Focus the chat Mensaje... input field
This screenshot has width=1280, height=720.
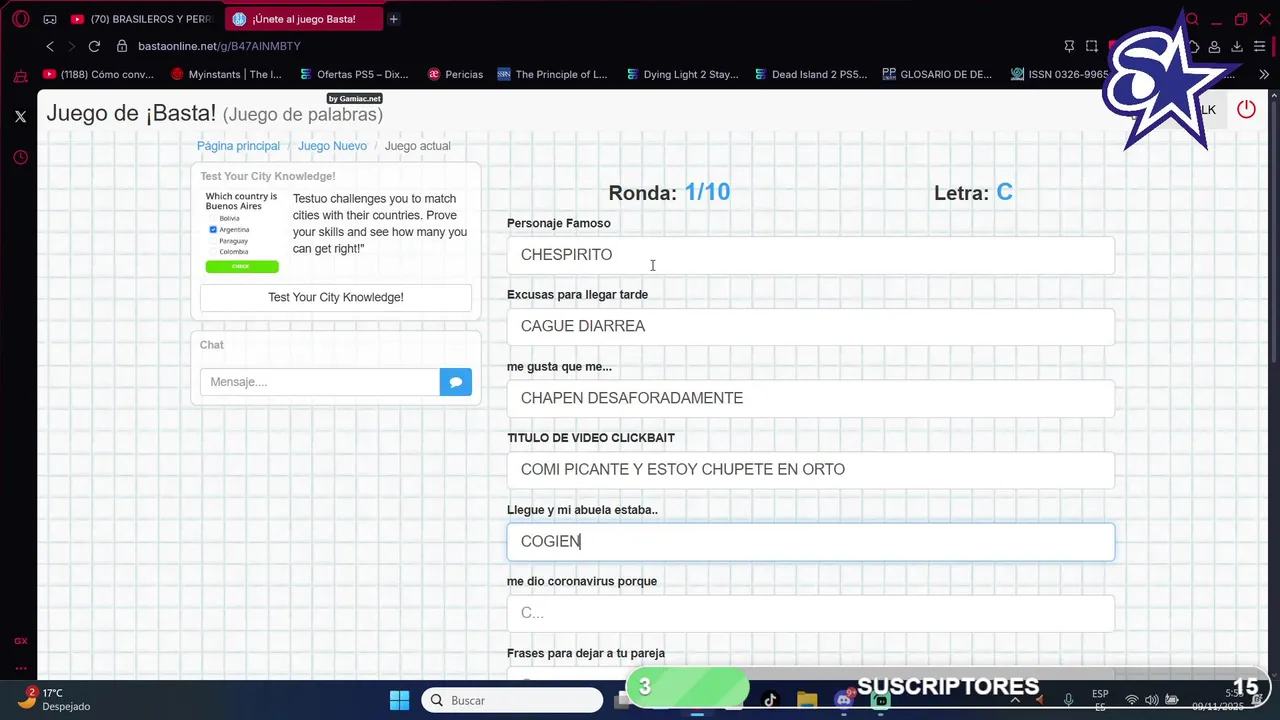click(319, 382)
